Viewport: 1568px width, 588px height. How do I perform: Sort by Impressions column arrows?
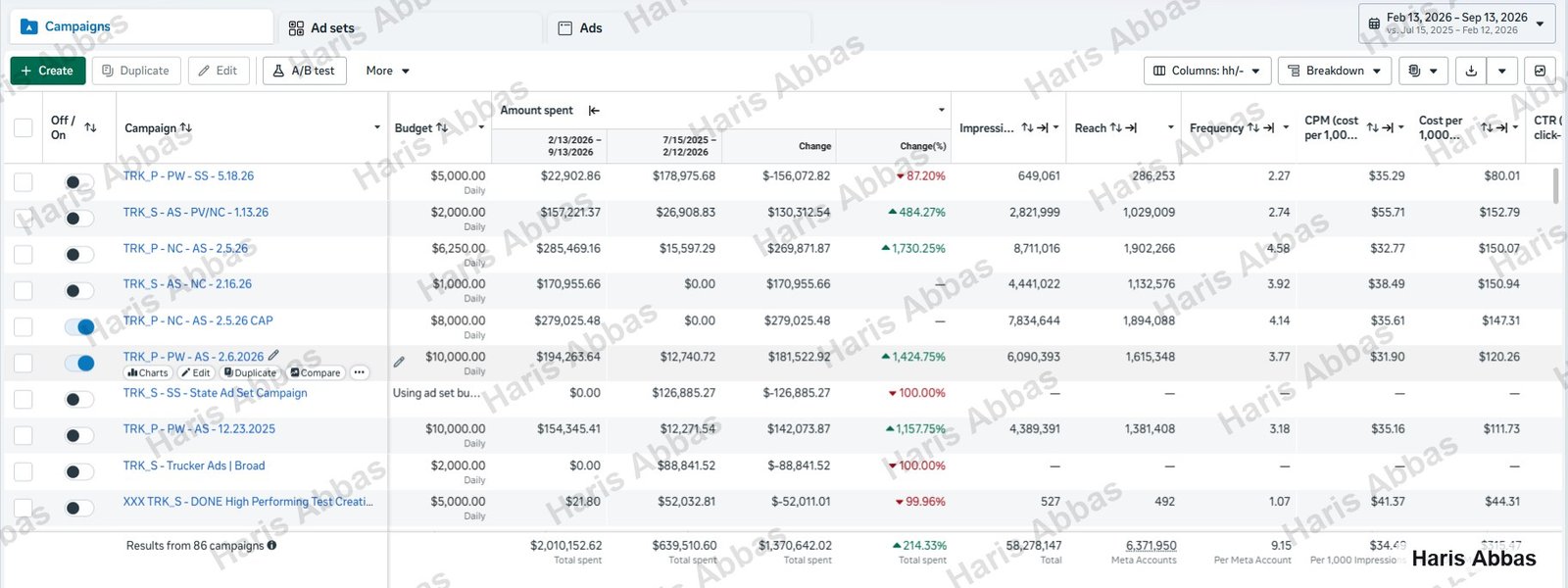coord(1027,127)
